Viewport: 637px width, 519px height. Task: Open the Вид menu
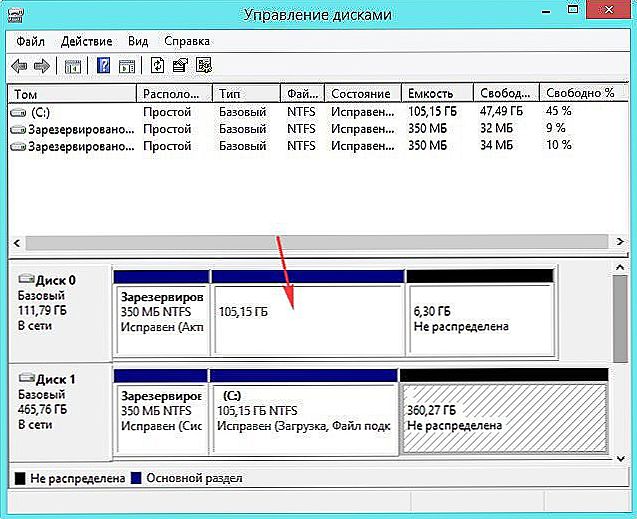pos(138,41)
